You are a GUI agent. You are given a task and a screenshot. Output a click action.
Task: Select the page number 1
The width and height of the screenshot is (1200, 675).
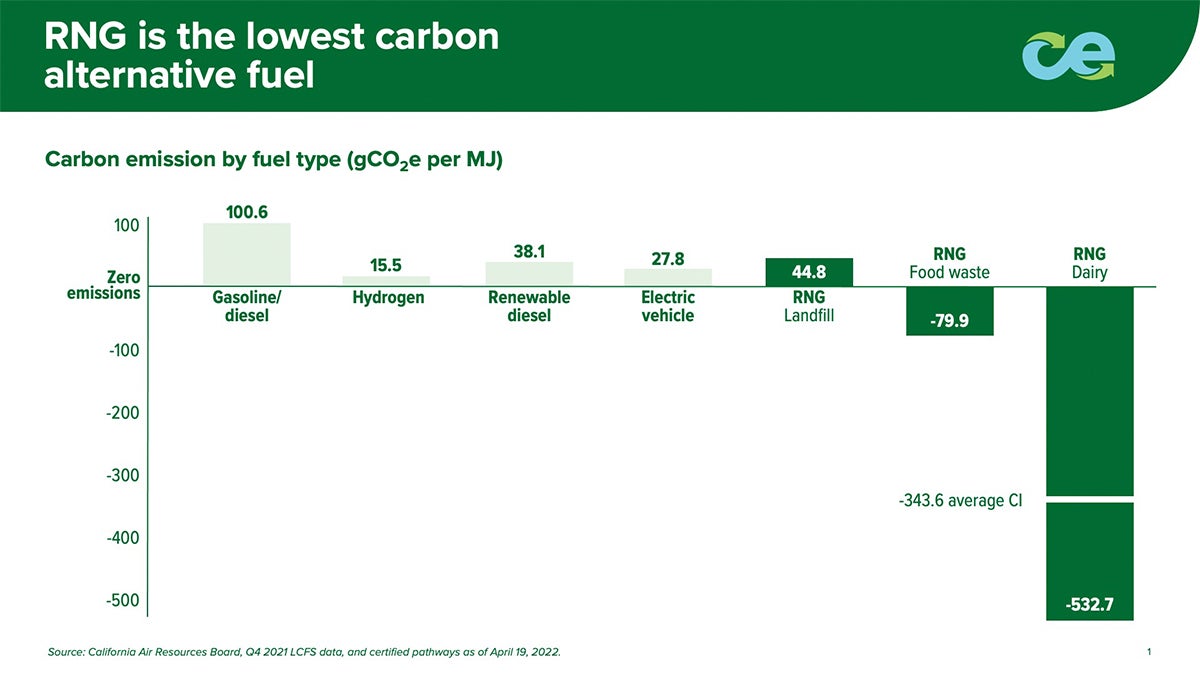click(1150, 652)
